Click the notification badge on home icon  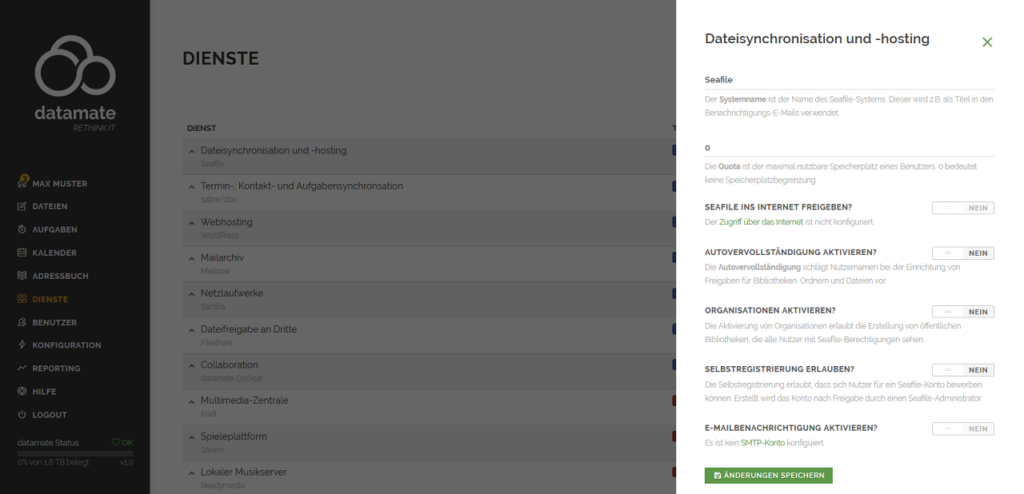pyautogui.click(x=25, y=178)
